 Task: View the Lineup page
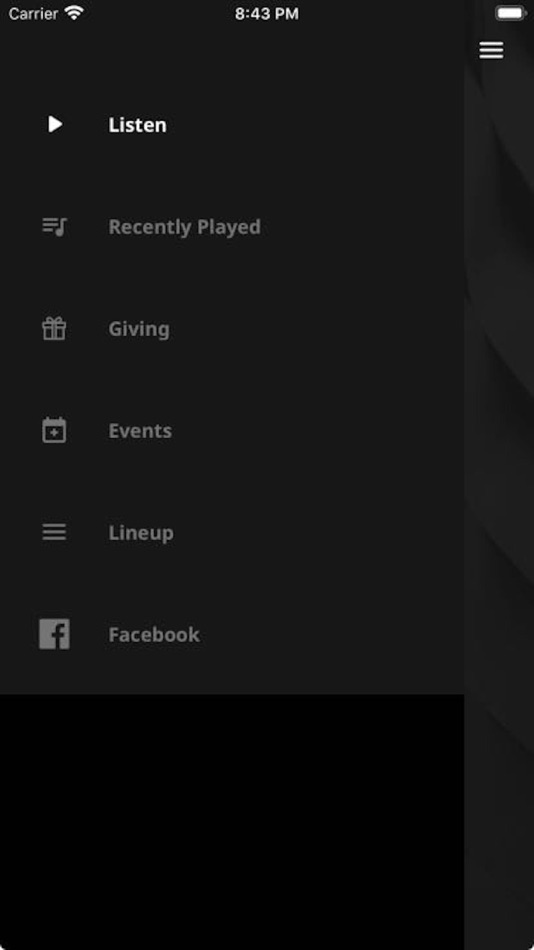click(141, 533)
